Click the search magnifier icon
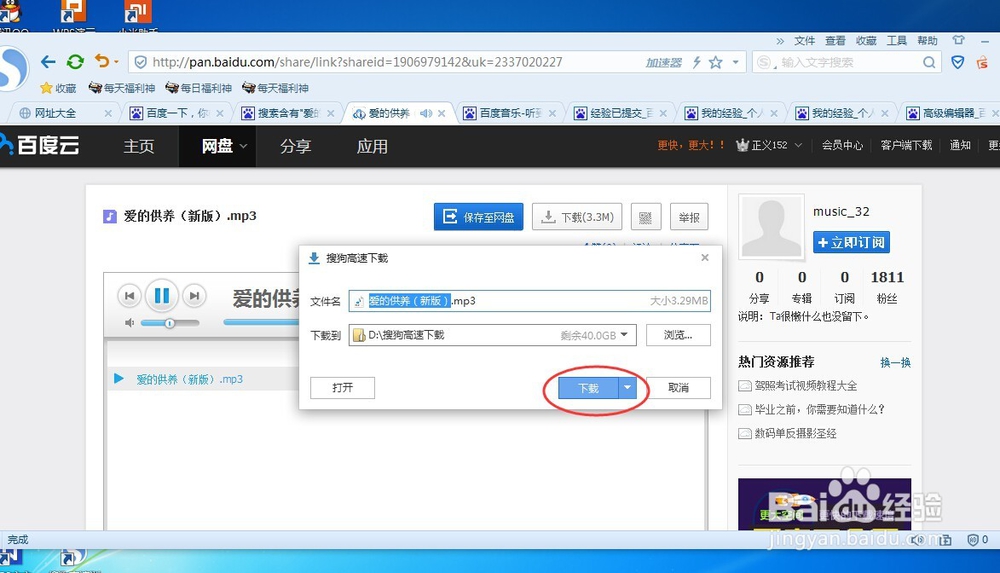The image size is (1000, 573). pos(929,62)
